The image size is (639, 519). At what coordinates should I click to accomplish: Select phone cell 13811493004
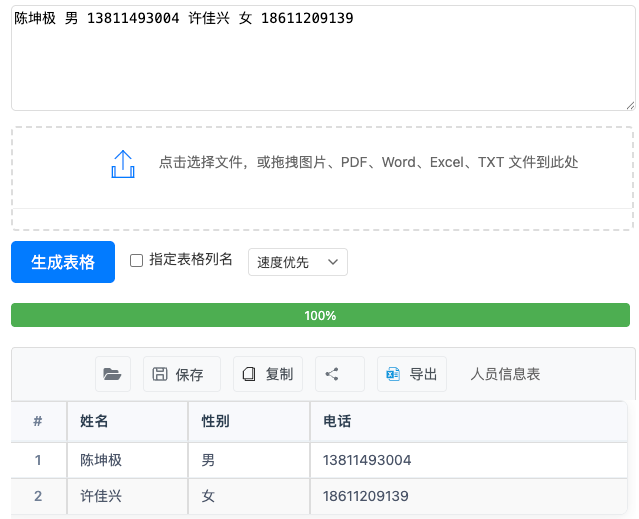469,460
